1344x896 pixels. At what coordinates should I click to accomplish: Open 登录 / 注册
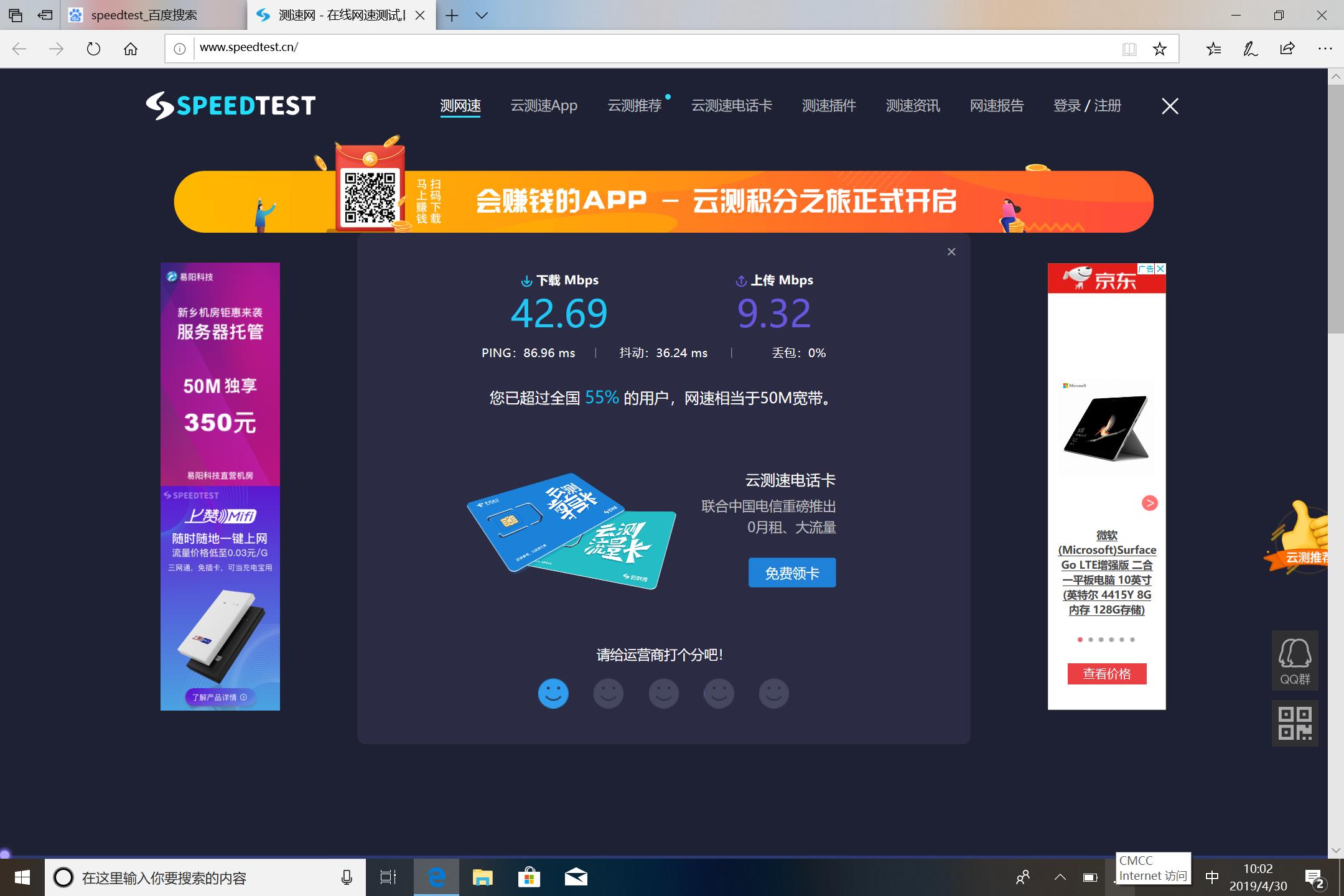tap(1086, 106)
